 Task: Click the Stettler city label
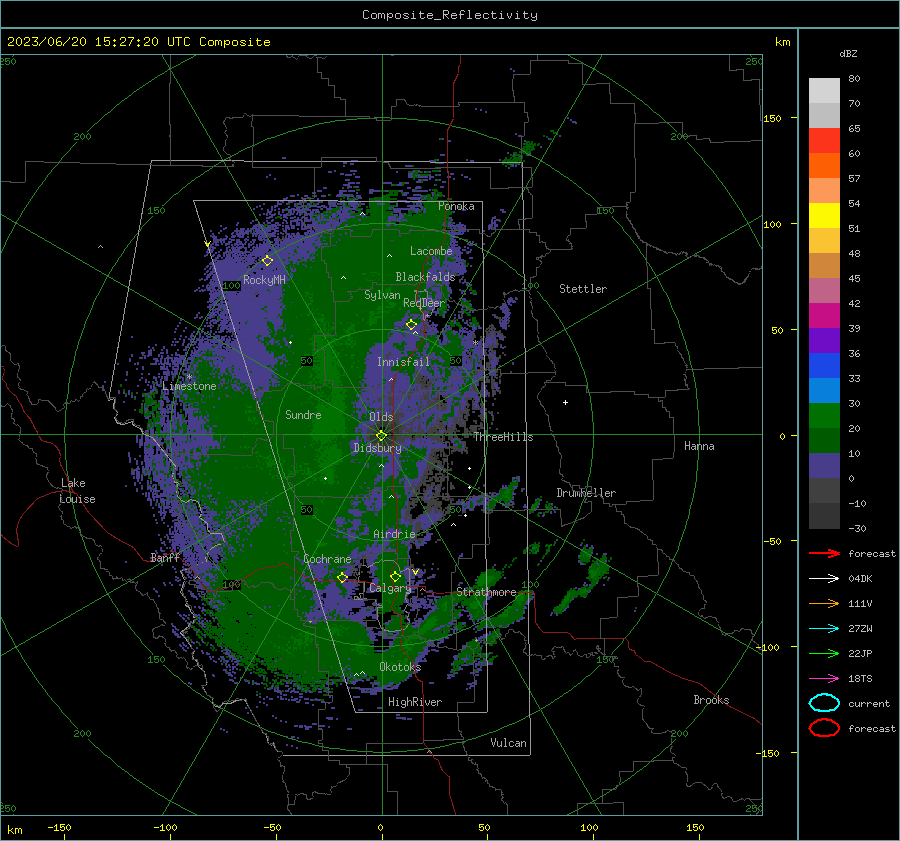583,289
